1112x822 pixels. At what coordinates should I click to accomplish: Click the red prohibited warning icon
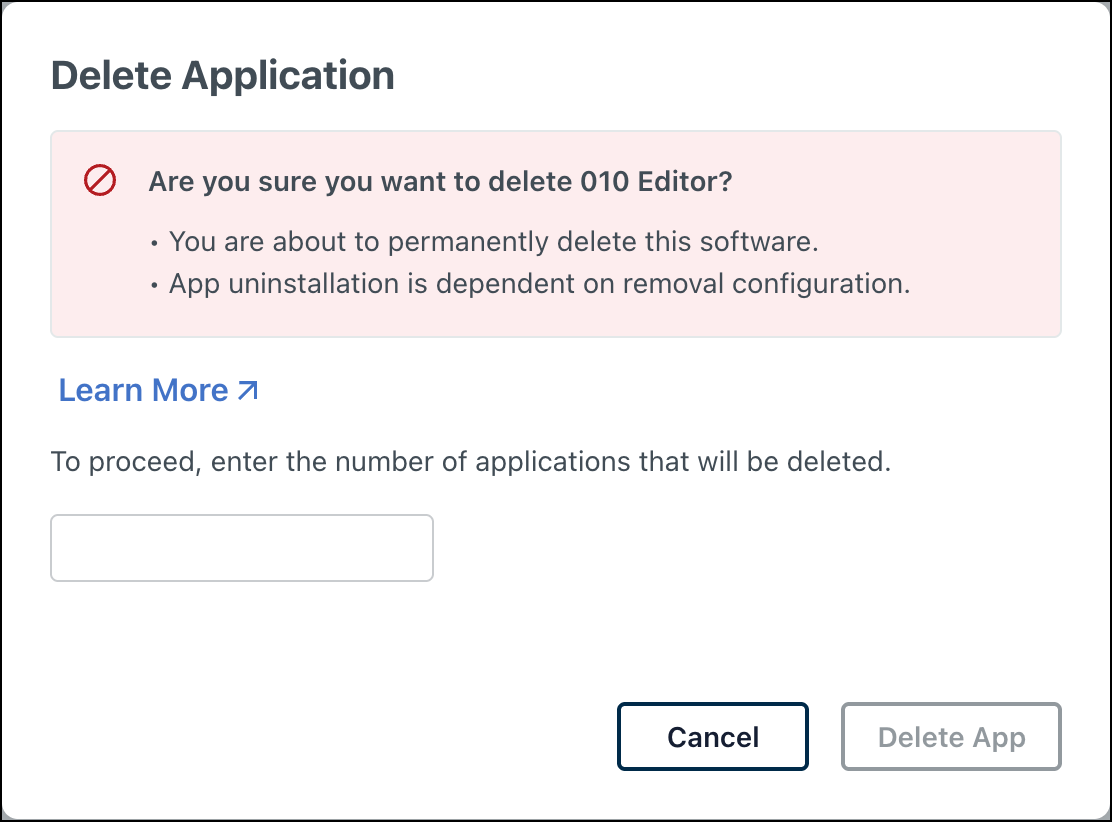tap(100, 180)
